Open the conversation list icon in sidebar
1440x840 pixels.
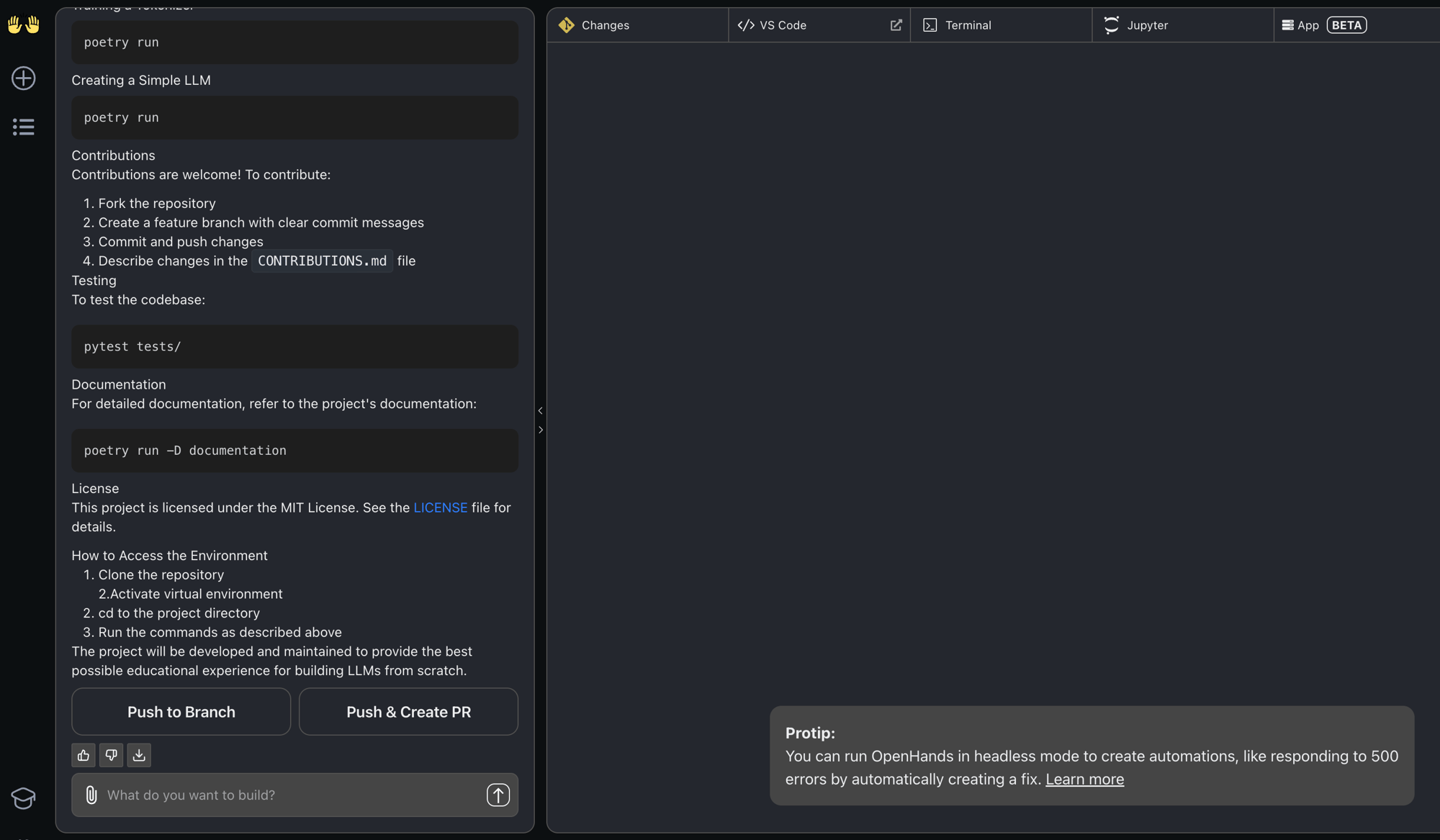(23, 127)
